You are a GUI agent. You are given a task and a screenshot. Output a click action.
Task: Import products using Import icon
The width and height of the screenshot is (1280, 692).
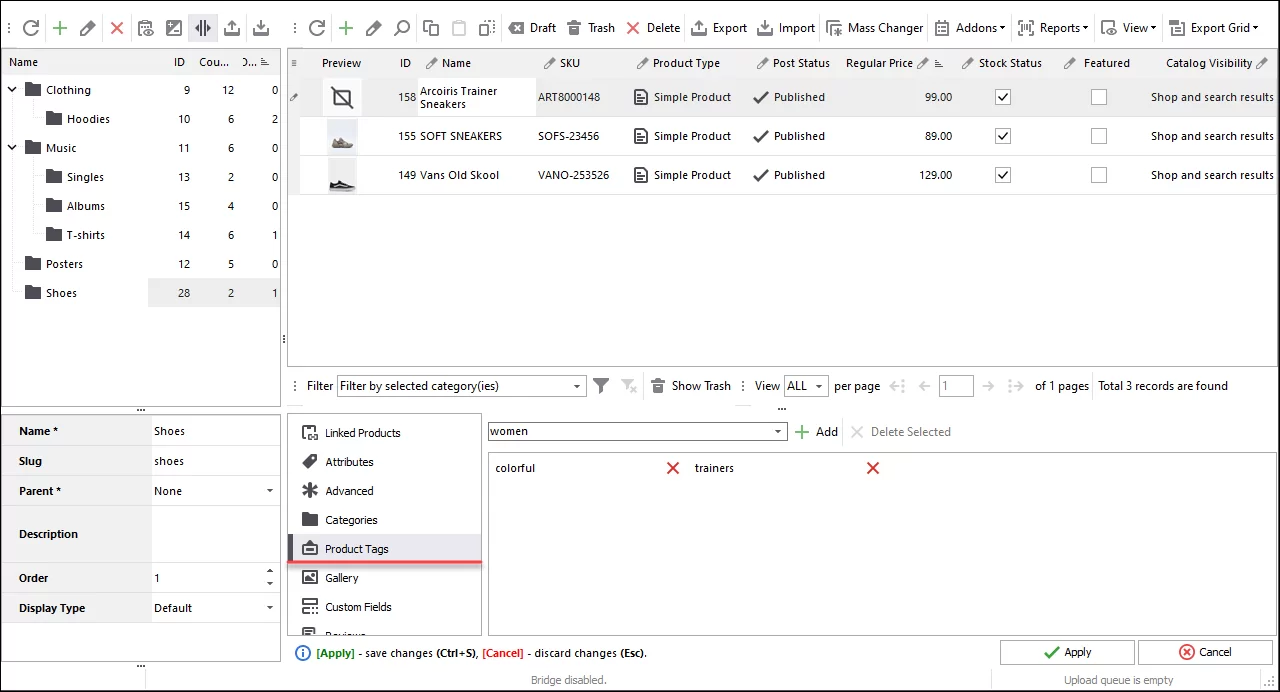click(786, 27)
